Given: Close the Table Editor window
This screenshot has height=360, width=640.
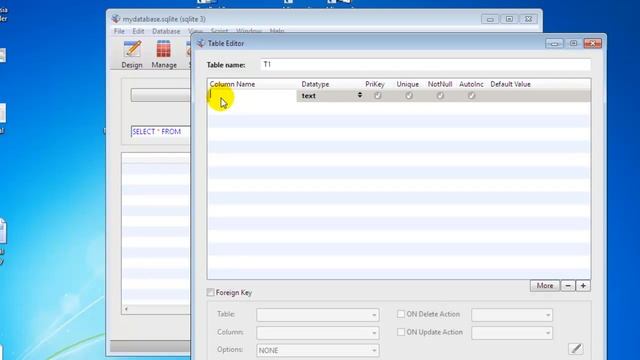Looking at the screenshot, I should [x=593, y=43].
